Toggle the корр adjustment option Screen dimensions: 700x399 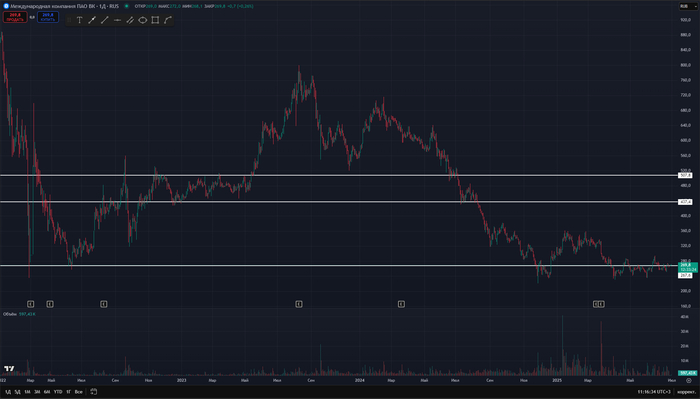point(687,392)
